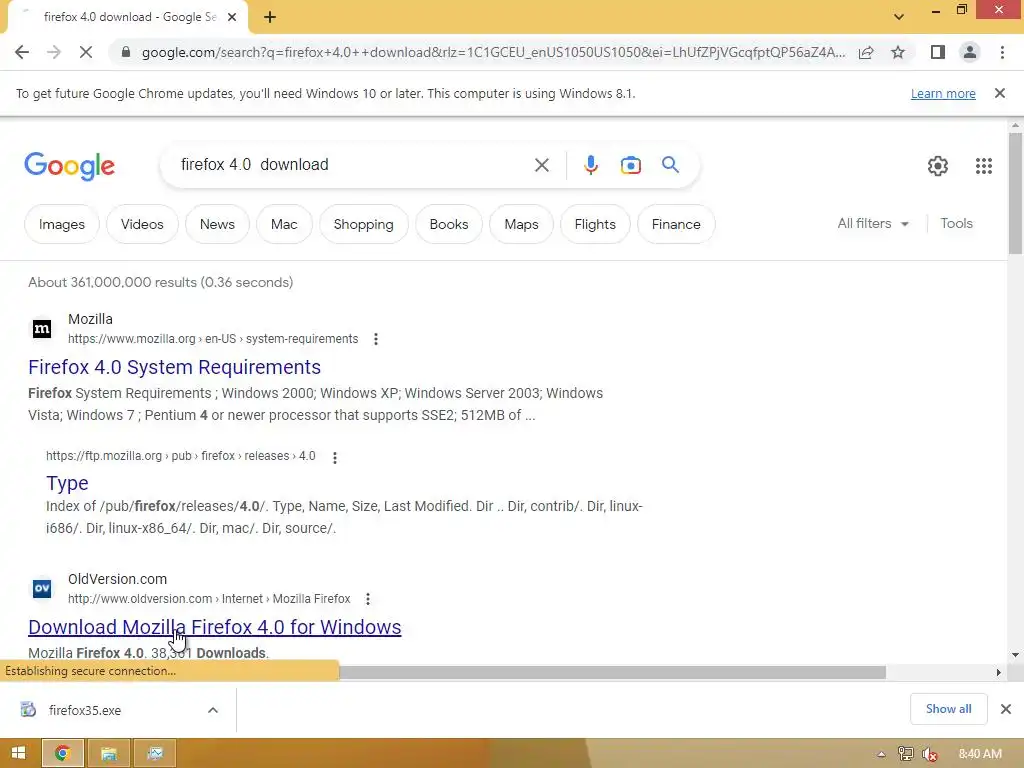Switch to Finance results
Viewport: 1024px width, 768px height.
coord(676,224)
